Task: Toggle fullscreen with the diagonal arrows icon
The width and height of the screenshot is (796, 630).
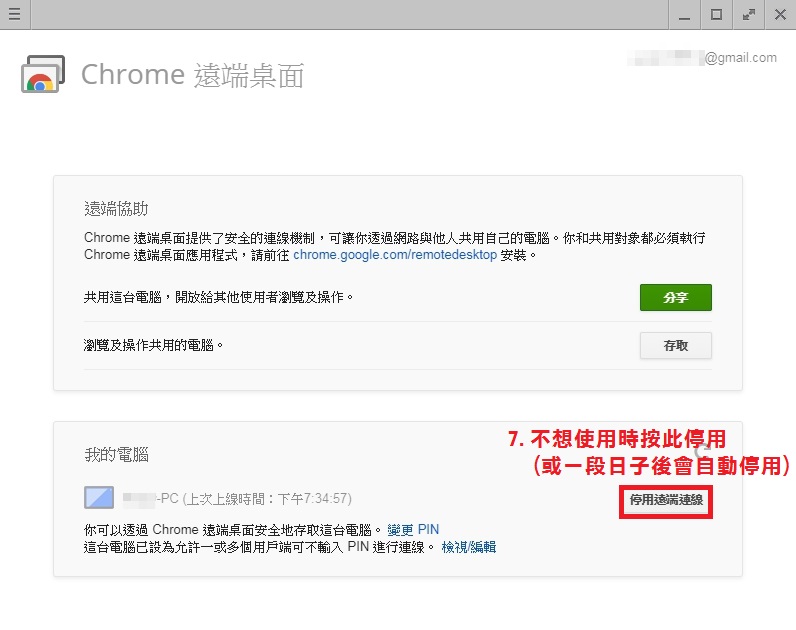Action: [x=748, y=15]
